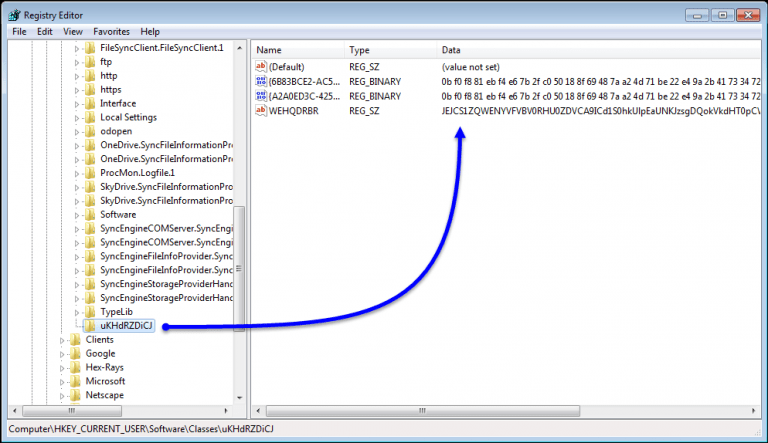Select the {6B83BCE2-AC5 binary value icon
Image resolution: width=768 pixels, height=443 pixels.
tap(261, 81)
